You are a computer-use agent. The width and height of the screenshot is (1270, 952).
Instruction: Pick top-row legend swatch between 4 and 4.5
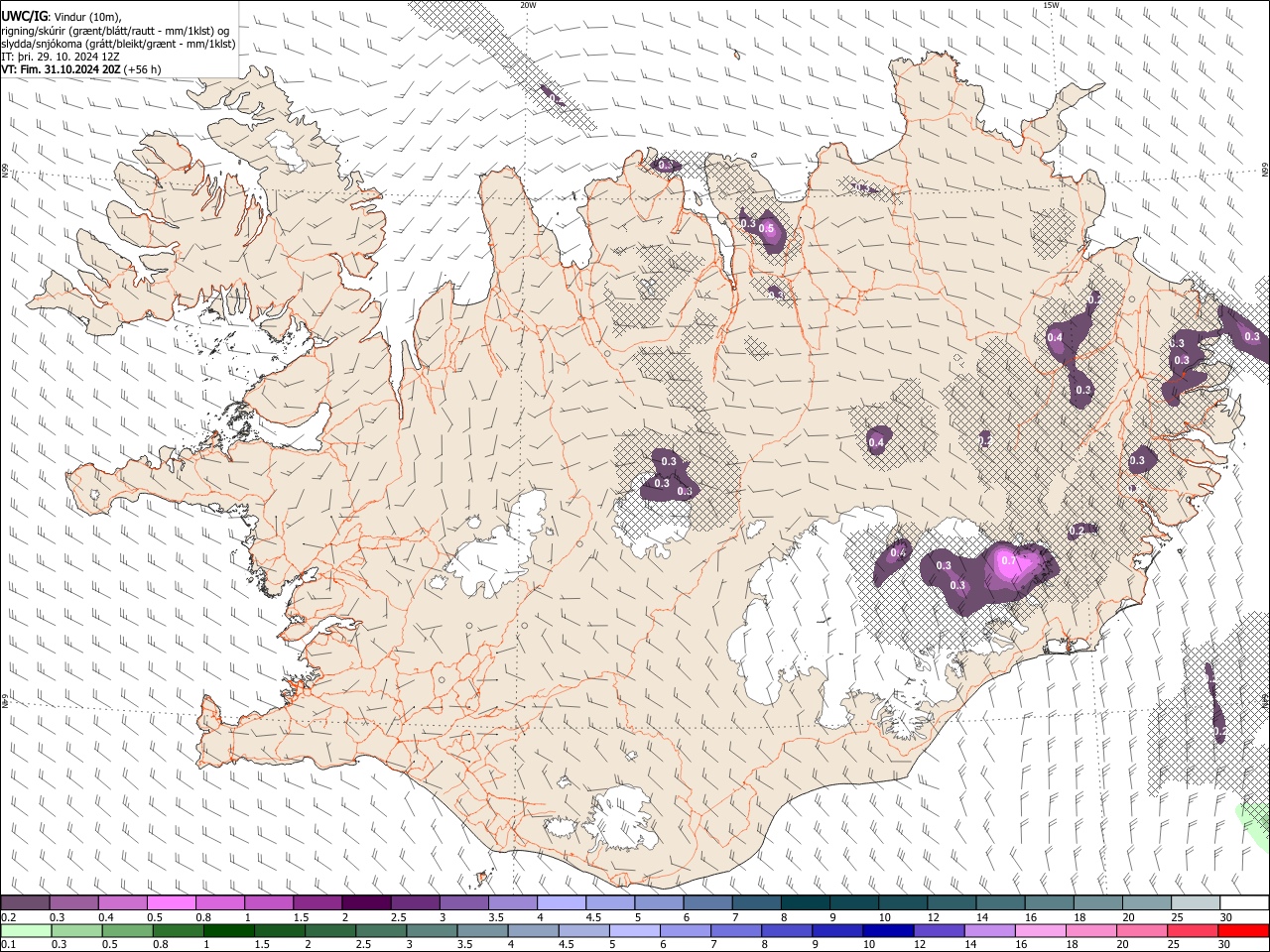pyautogui.click(x=562, y=903)
